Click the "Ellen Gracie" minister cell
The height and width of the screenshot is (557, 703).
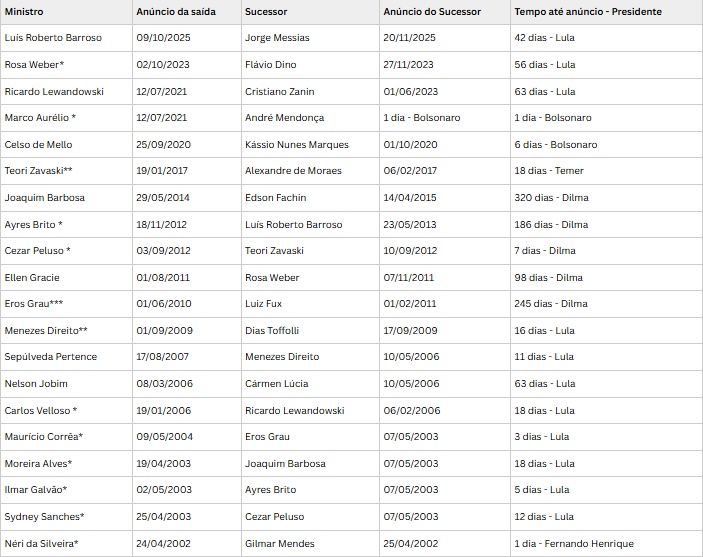(33, 277)
